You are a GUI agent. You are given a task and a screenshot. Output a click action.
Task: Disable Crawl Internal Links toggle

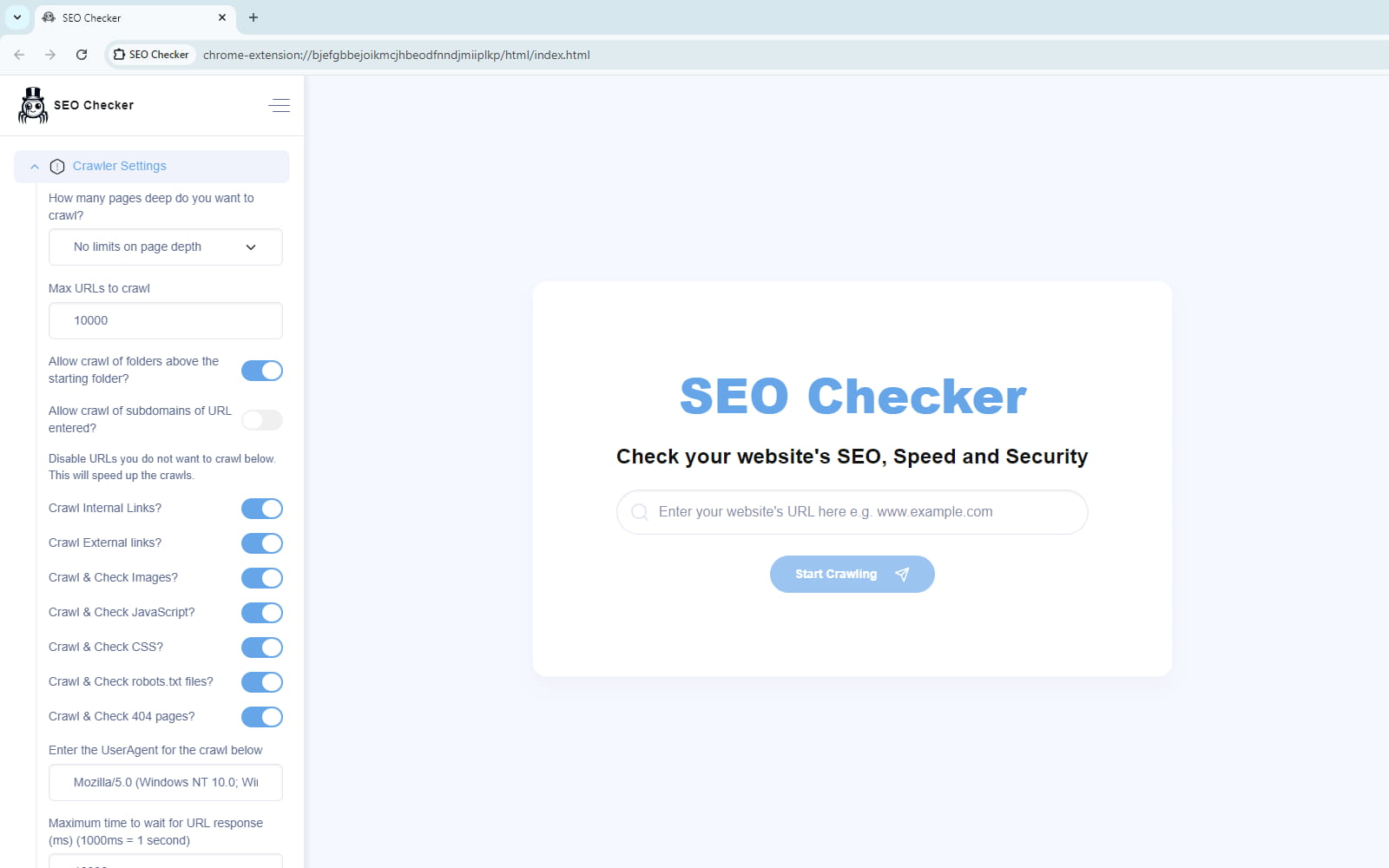tap(261, 509)
